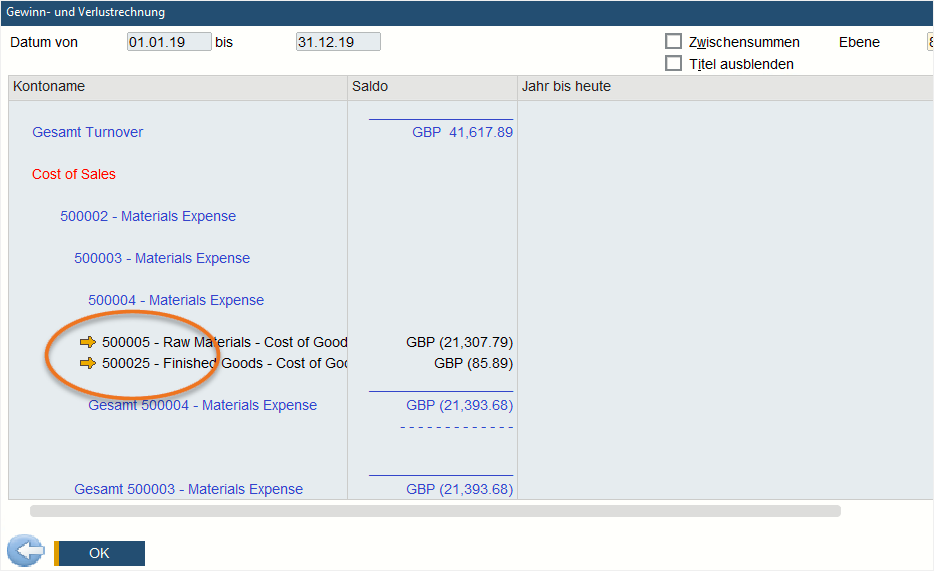Toggle the Titel ausblenden checkbox
The width and height of the screenshot is (934, 571).
674,64
